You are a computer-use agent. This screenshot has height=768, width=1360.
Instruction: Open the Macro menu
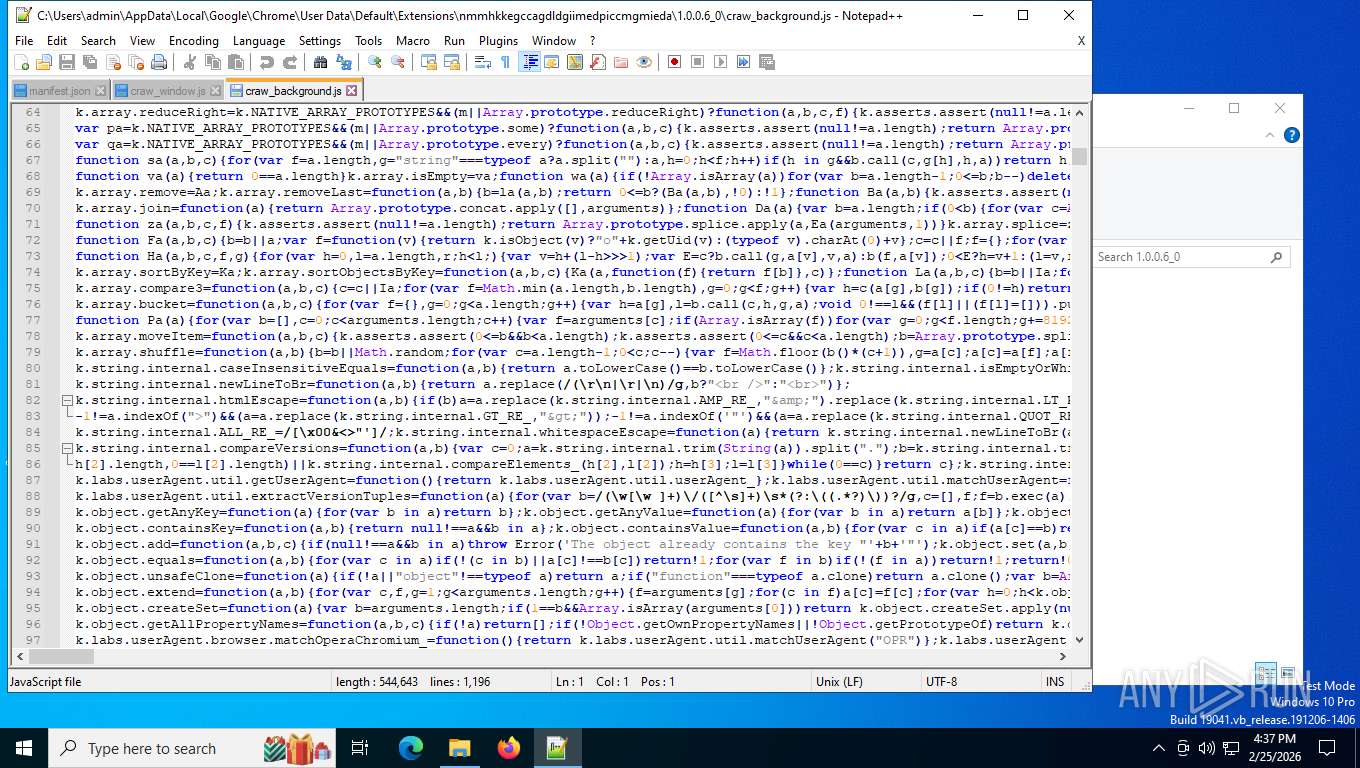[x=413, y=41]
